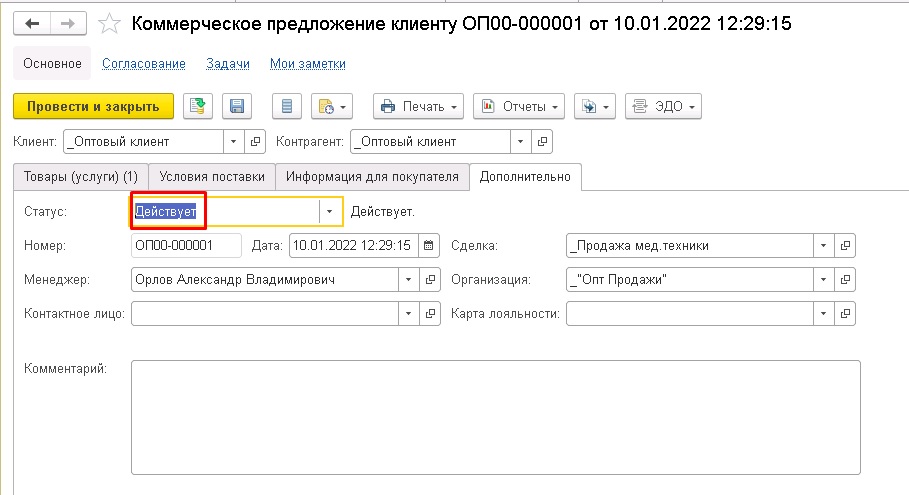Screen dimensions: 909x495
Task: Expand the Сделка dropdown
Action: [823, 246]
